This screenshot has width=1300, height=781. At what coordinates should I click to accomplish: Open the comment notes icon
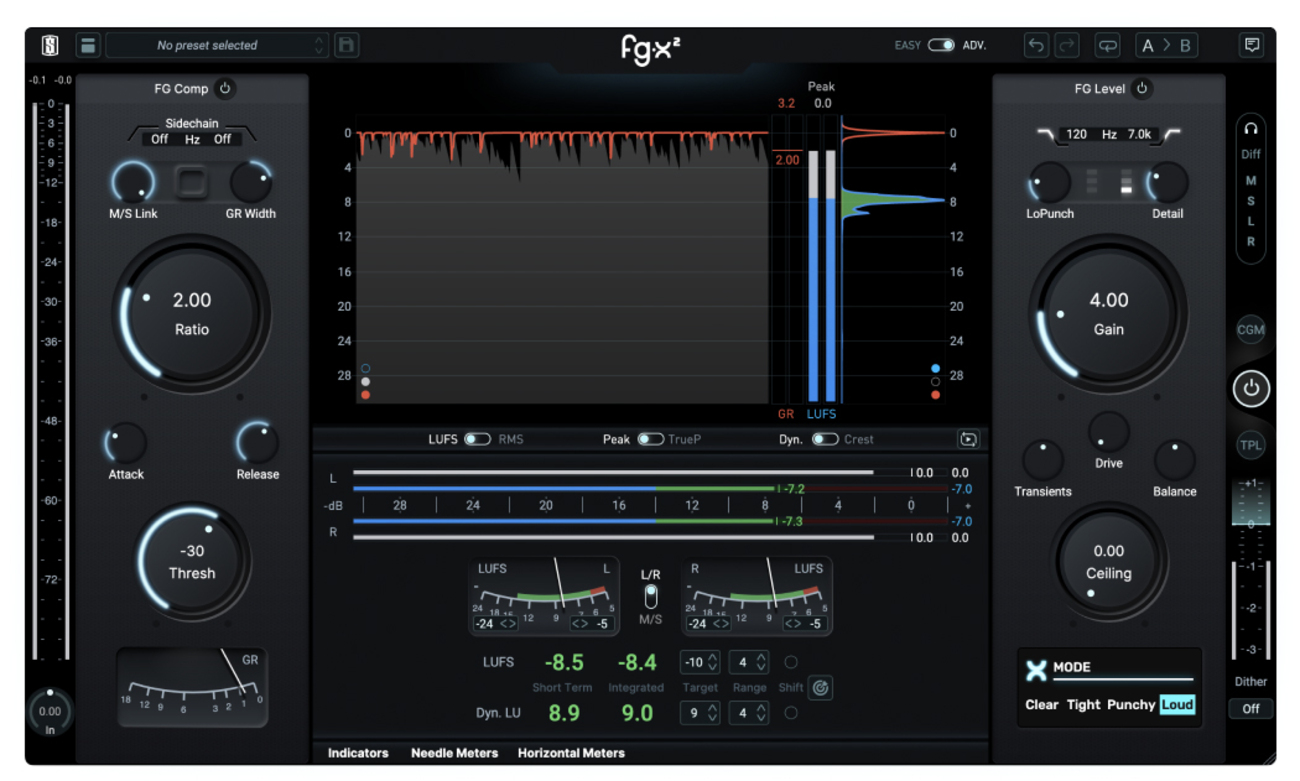click(x=1251, y=45)
